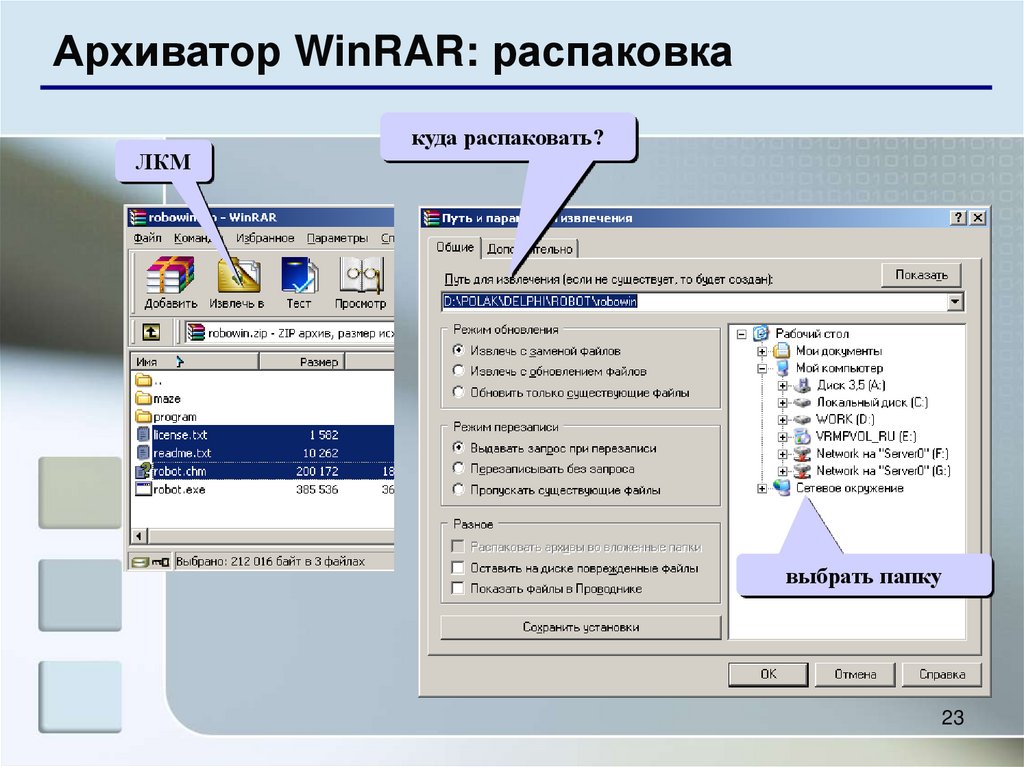The height and width of the screenshot is (767, 1024).
Task: Click the Справка help button
Action: [942, 674]
